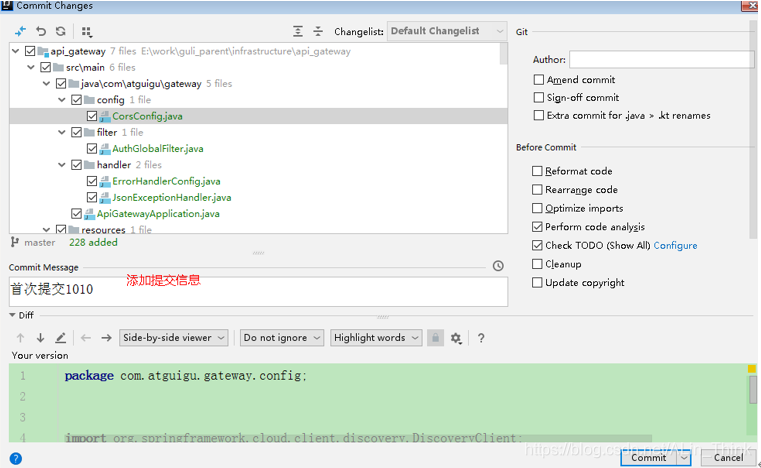Screen dimensions: 761x468
Task: Open the Commit button dropdown arrow
Action: pyautogui.click(x=684, y=457)
